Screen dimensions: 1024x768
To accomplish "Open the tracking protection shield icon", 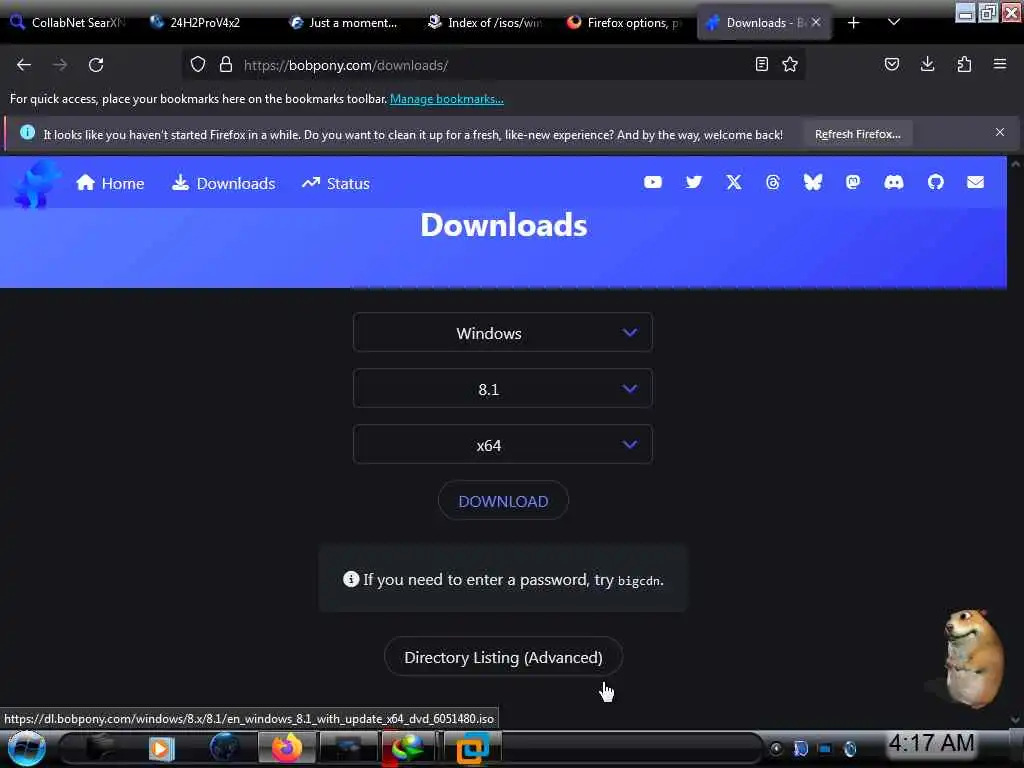I will tap(198, 64).
